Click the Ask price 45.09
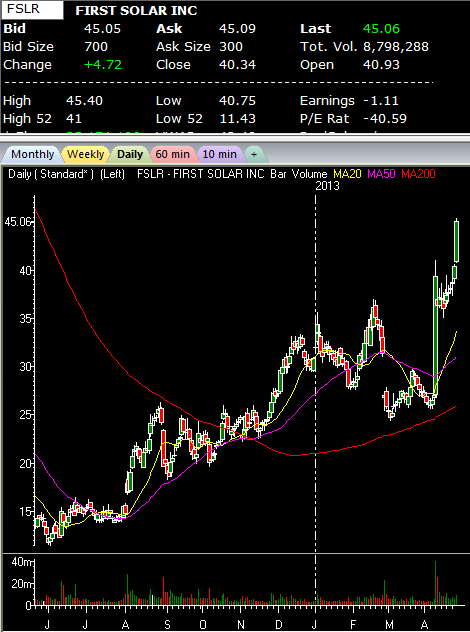The width and height of the screenshot is (470, 632). (237, 29)
